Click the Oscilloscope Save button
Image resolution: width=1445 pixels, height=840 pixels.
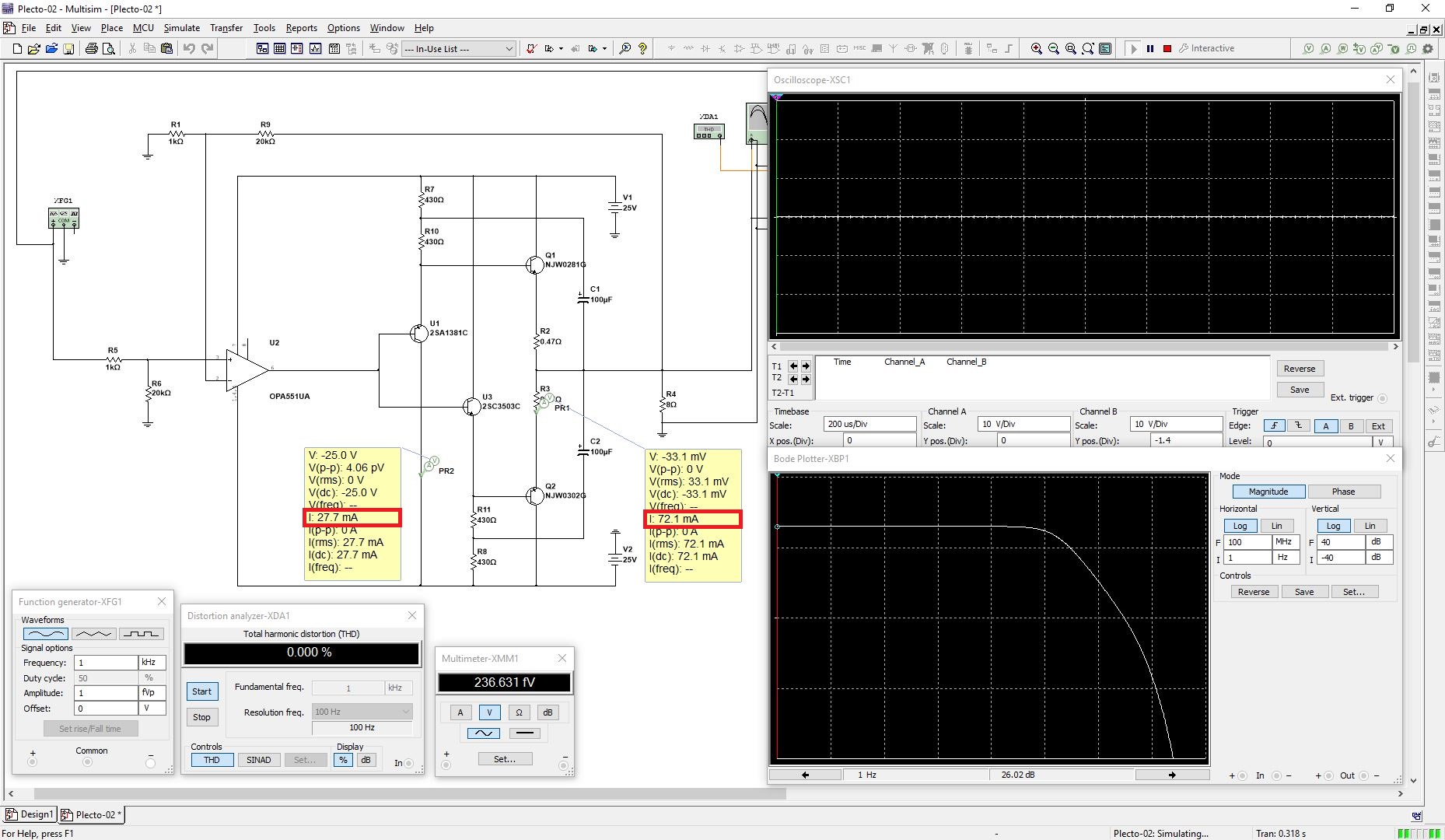pyautogui.click(x=1300, y=390)
